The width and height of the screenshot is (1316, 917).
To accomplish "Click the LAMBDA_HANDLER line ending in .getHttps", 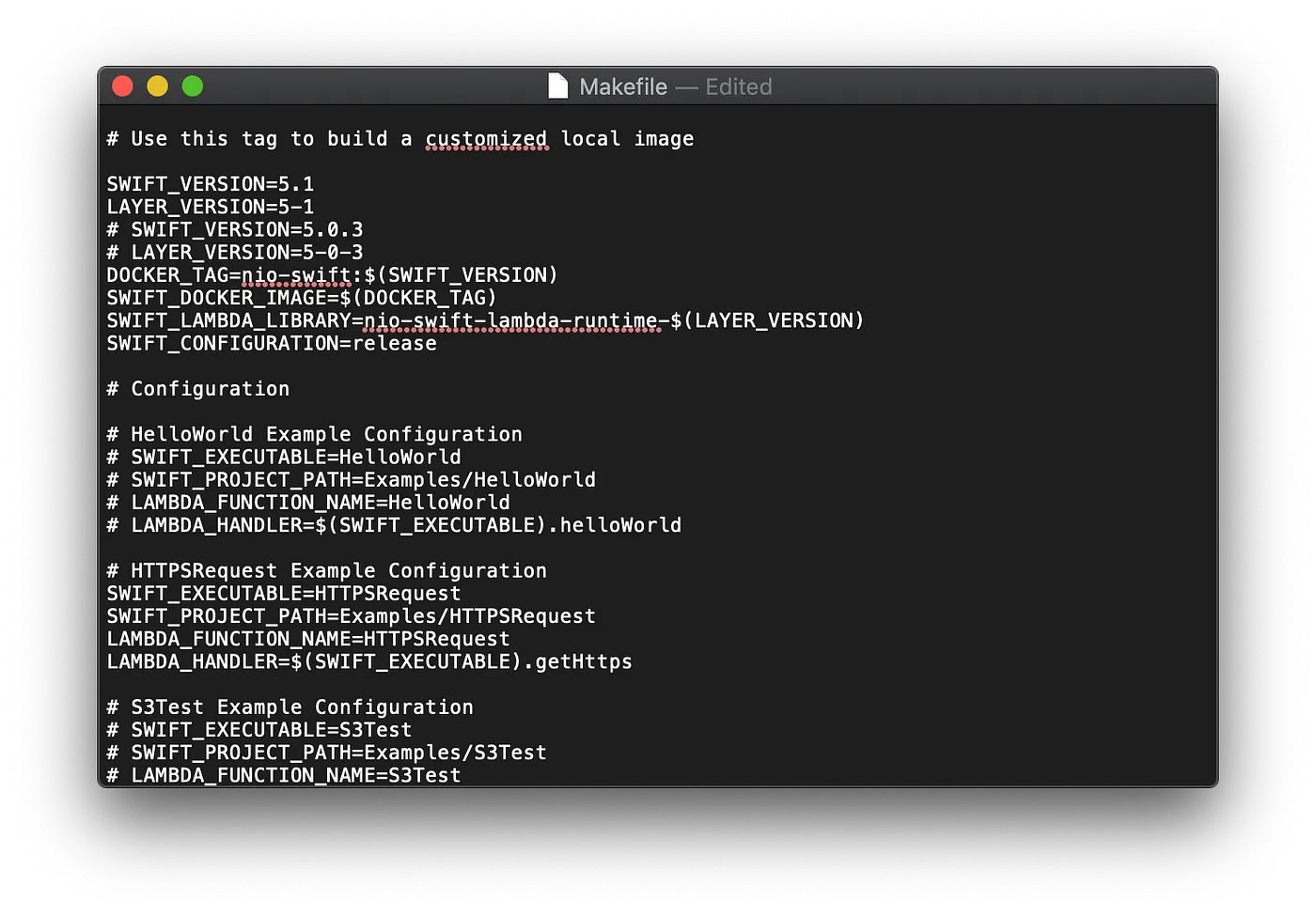I will point(369,661).
